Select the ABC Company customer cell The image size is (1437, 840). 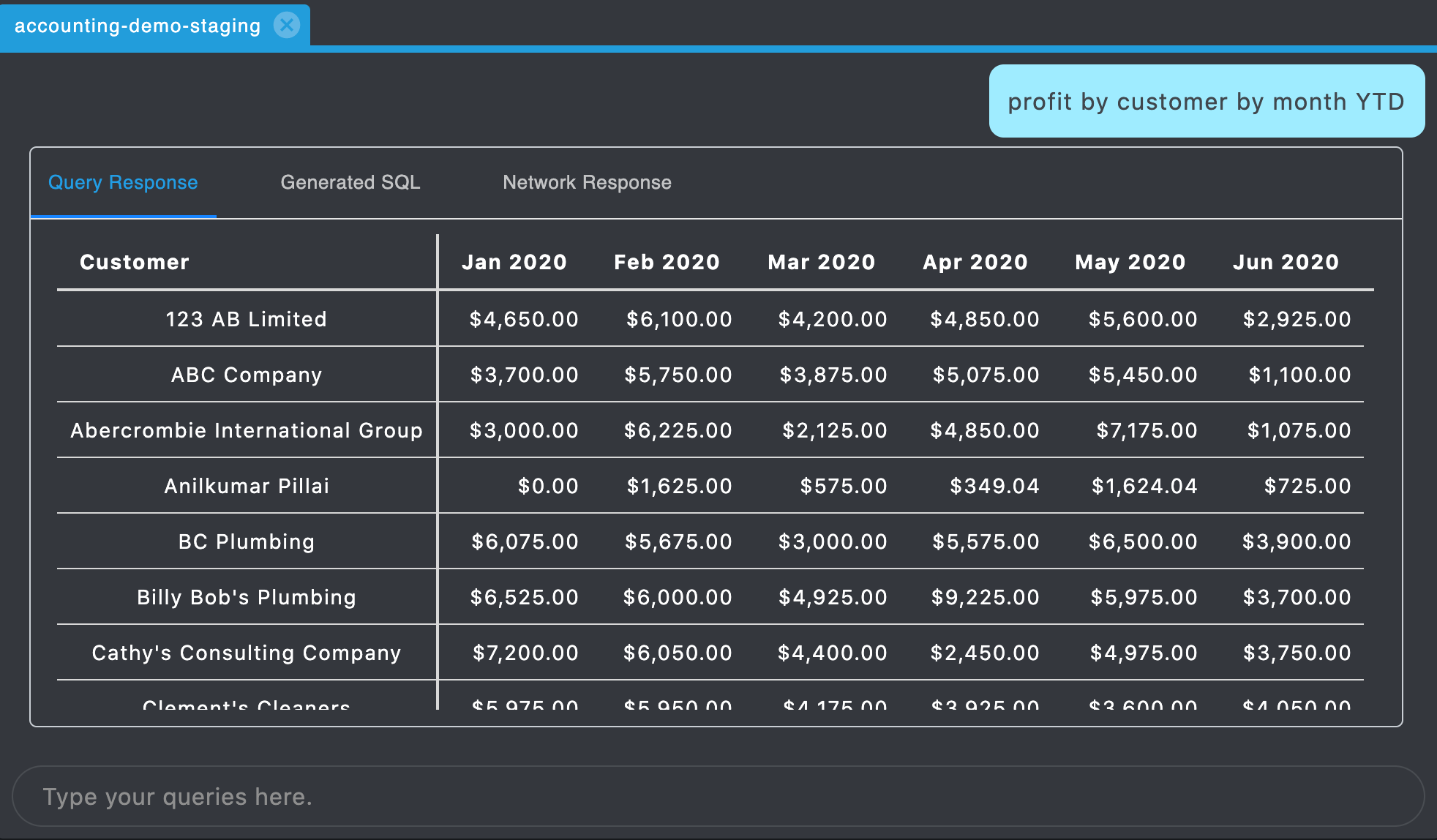click(x=246, y=375)
